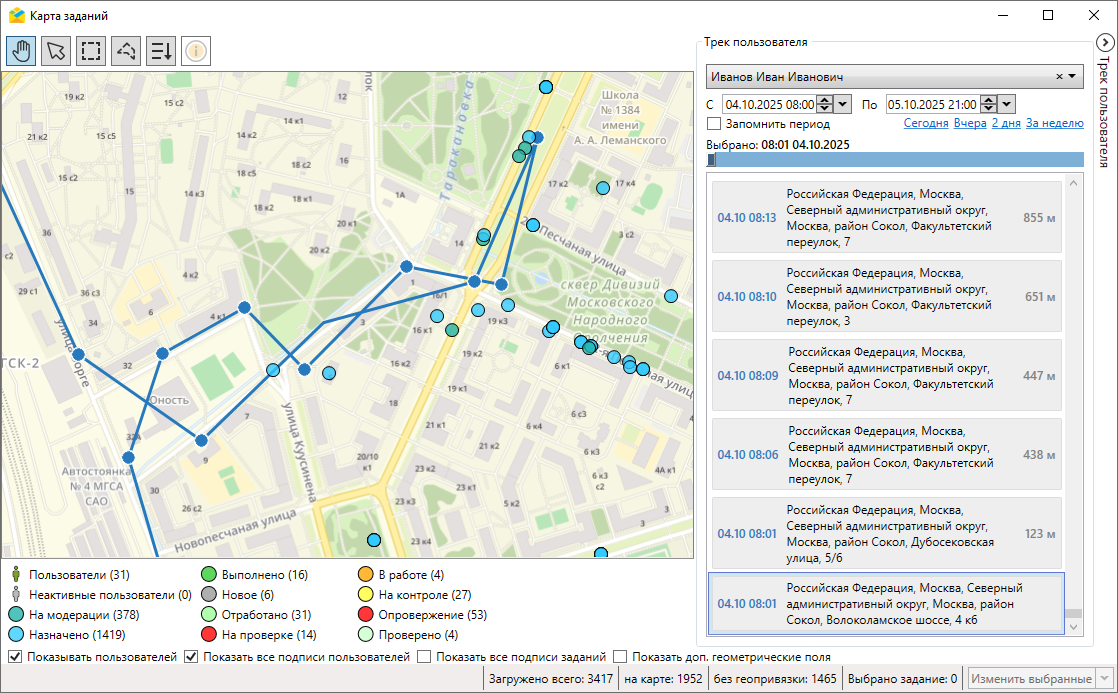
Task: Click the Сегодня period link
Action: pyautogui.click(x=925, y=124)
